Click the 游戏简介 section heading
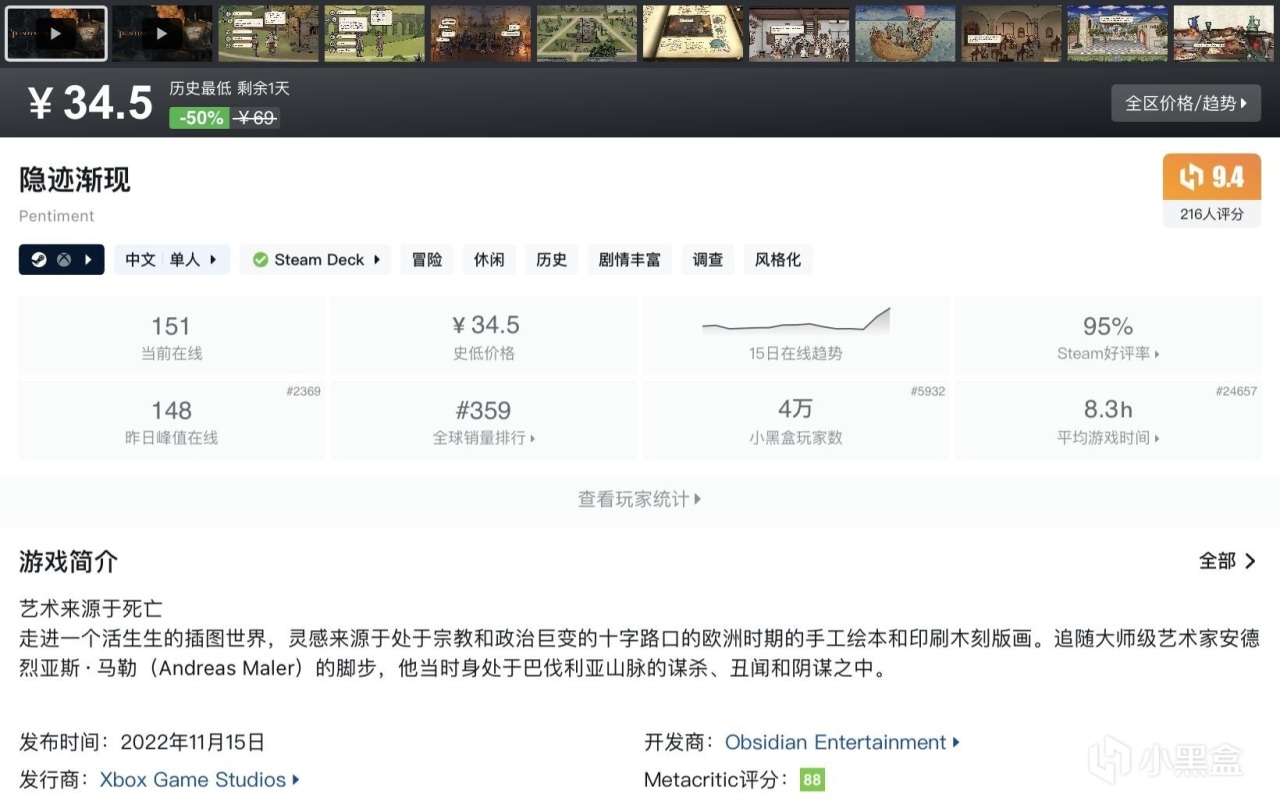Screen dimensions: 1280x805 point(68,562)
